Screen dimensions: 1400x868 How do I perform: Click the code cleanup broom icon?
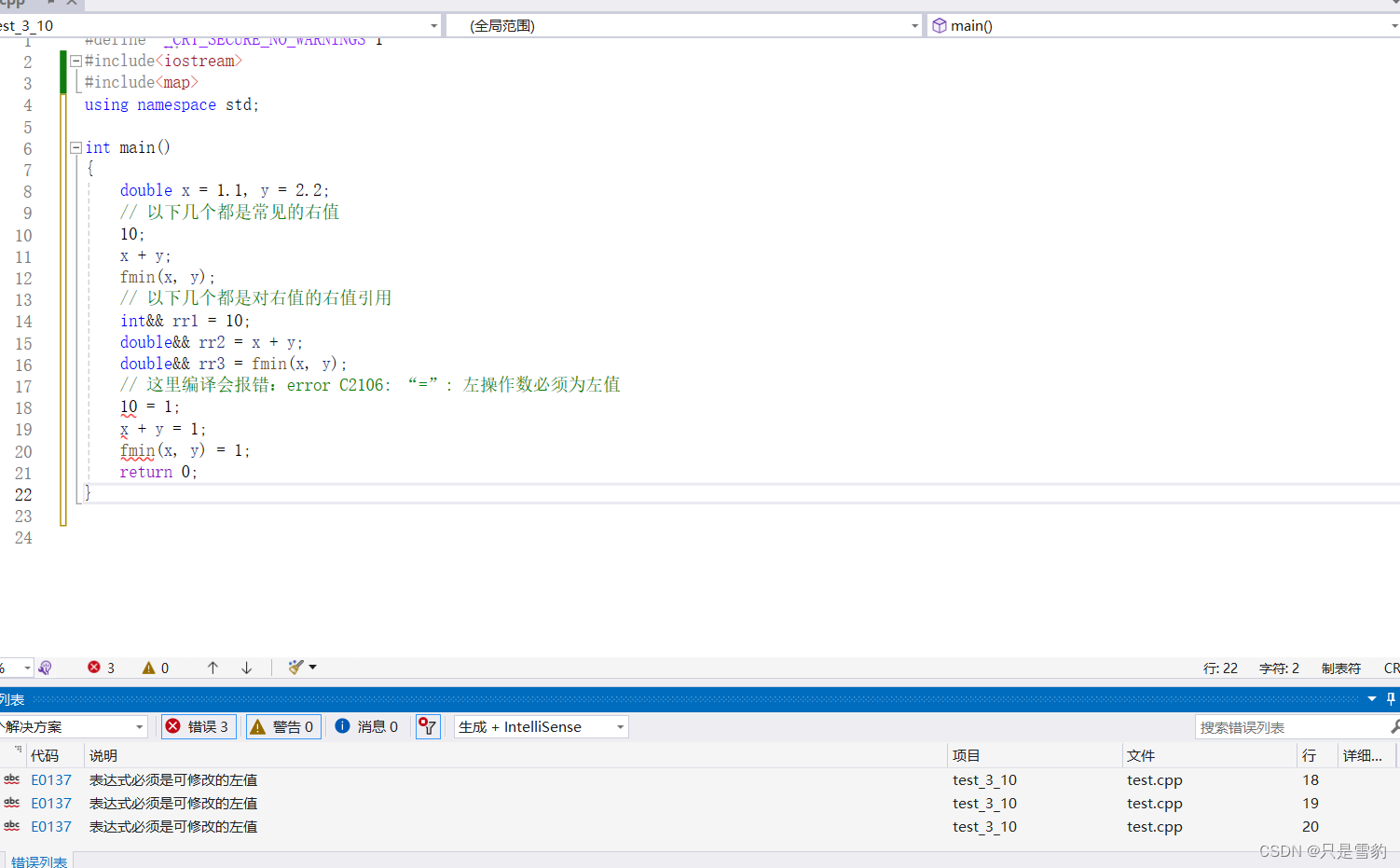295,667
